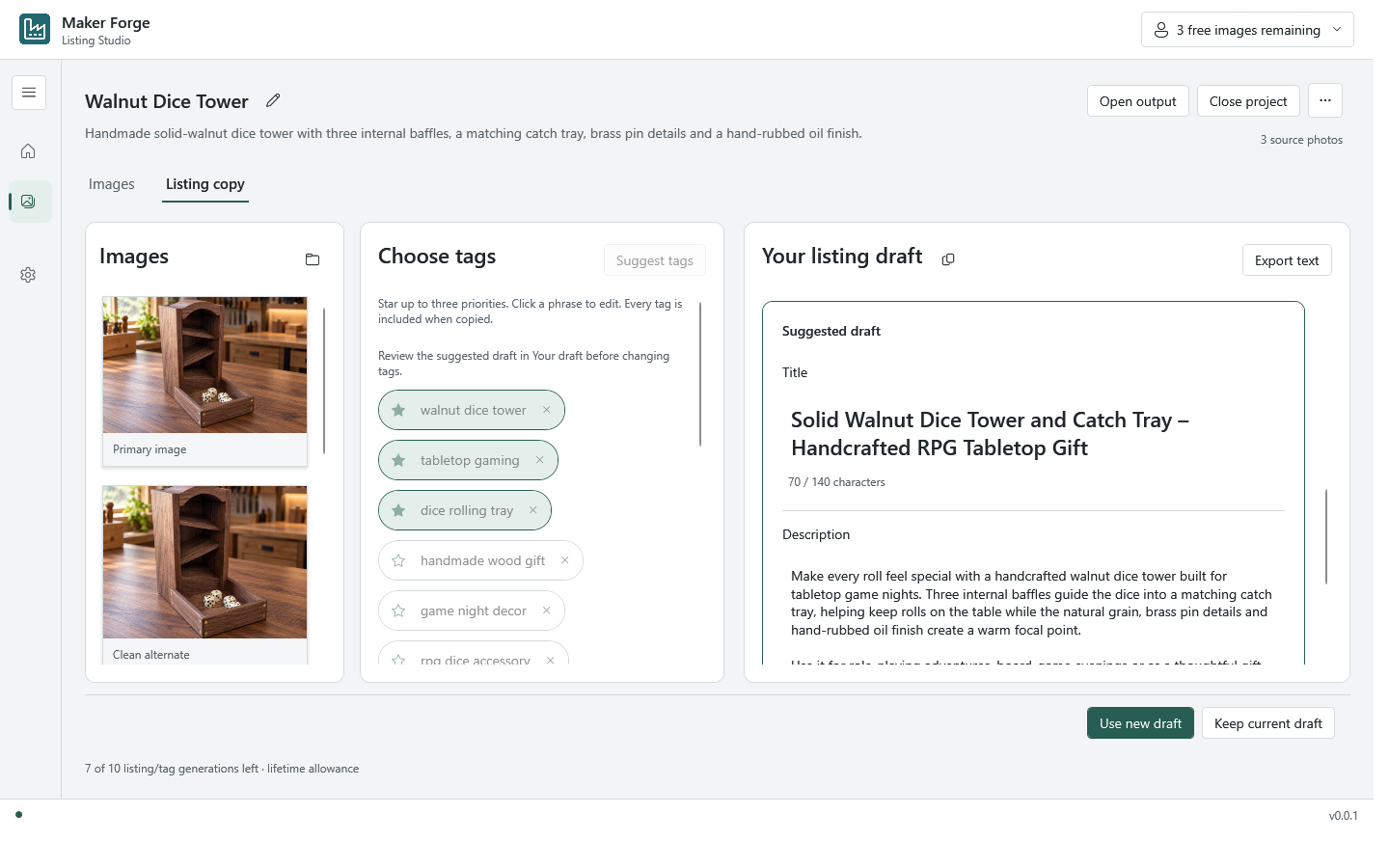
Task: Click the Maker Forge logo icon
Action: tap(35, 29)
